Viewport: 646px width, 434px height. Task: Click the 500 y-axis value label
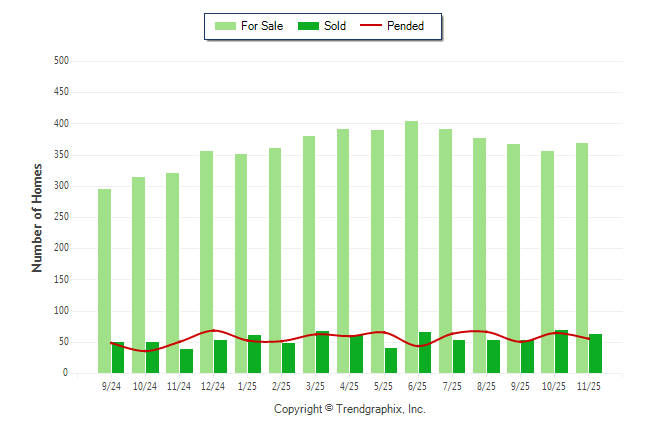pos(60,61)
